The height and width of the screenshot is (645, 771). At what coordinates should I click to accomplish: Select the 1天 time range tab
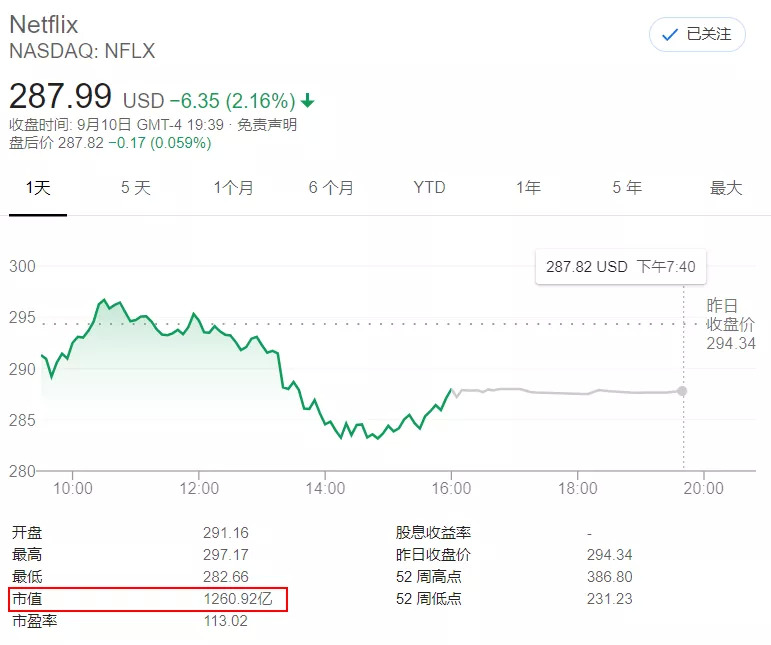38,188
